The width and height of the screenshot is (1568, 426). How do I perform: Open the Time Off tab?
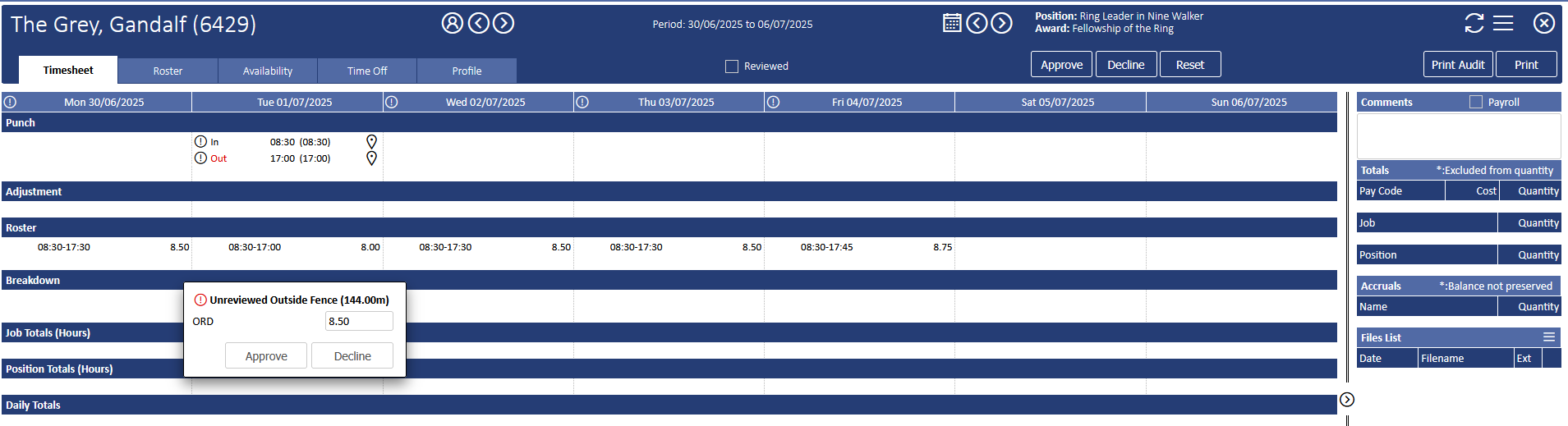click(x=366, y=71)
